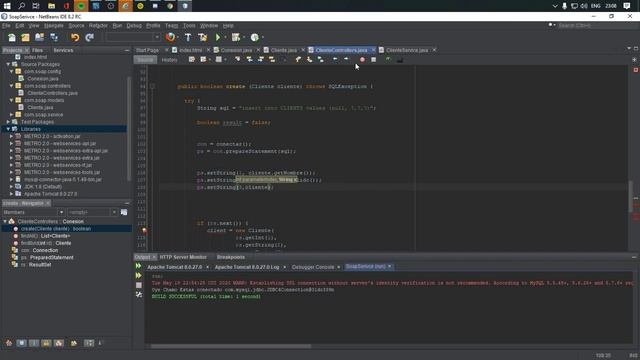Switch to the index.html editor tab
Image resolution: width=640 pixels, height=360 pixels.
coord(191,50)
